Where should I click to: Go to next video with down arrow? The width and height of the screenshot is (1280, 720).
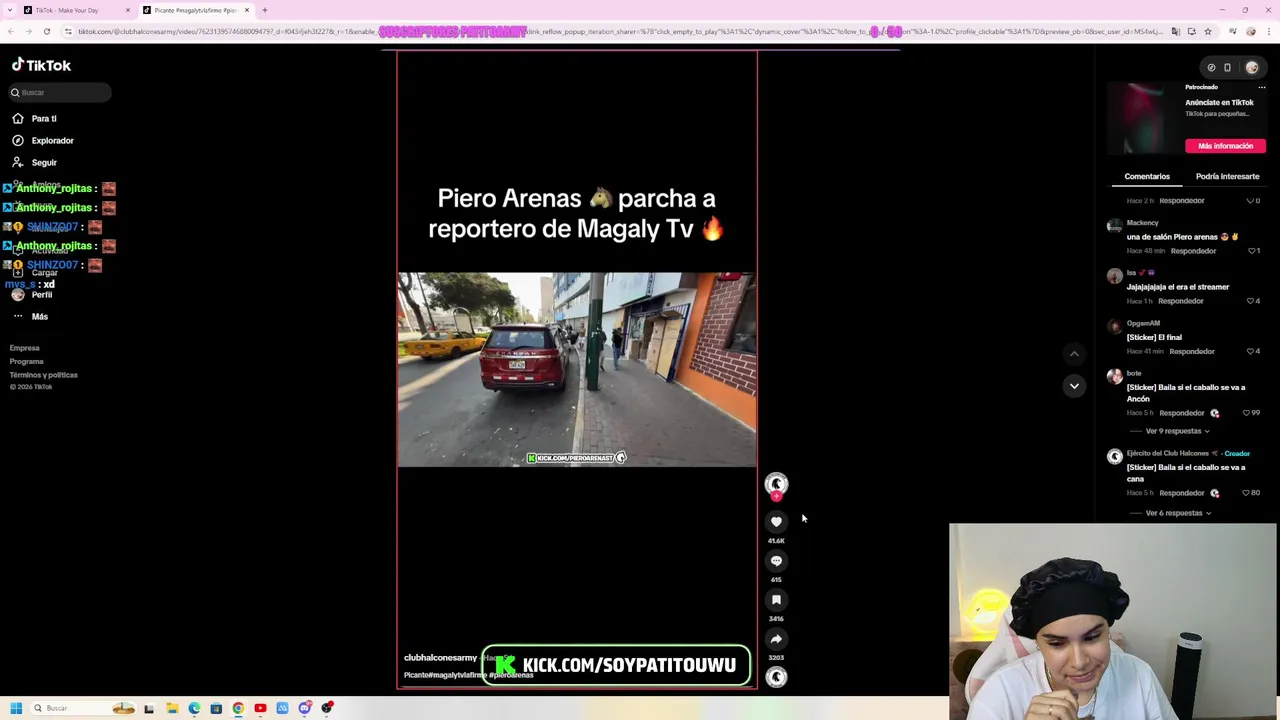(x=1074, y=386)
